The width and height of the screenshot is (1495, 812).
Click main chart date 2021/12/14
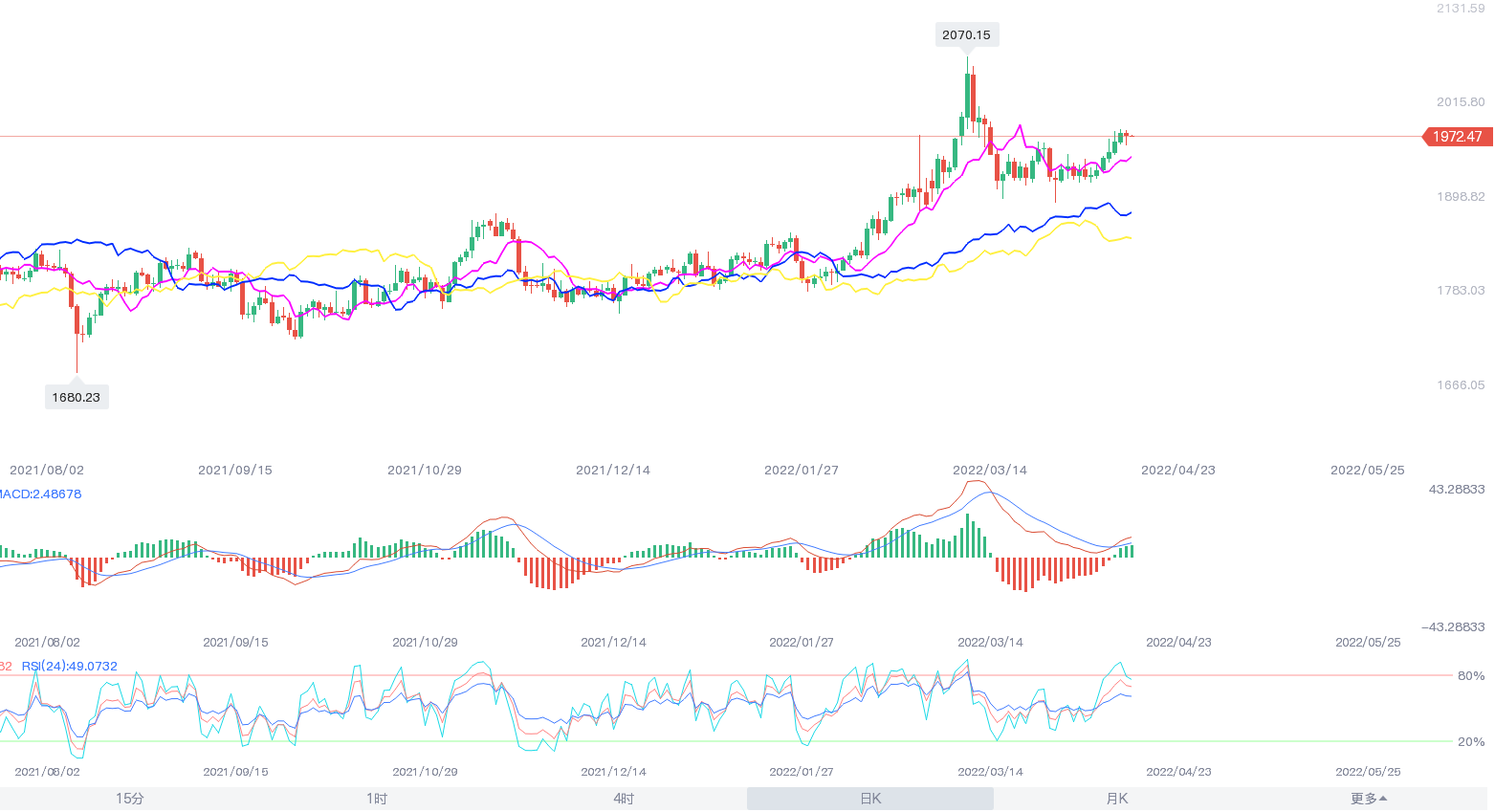tap(613, 471)
